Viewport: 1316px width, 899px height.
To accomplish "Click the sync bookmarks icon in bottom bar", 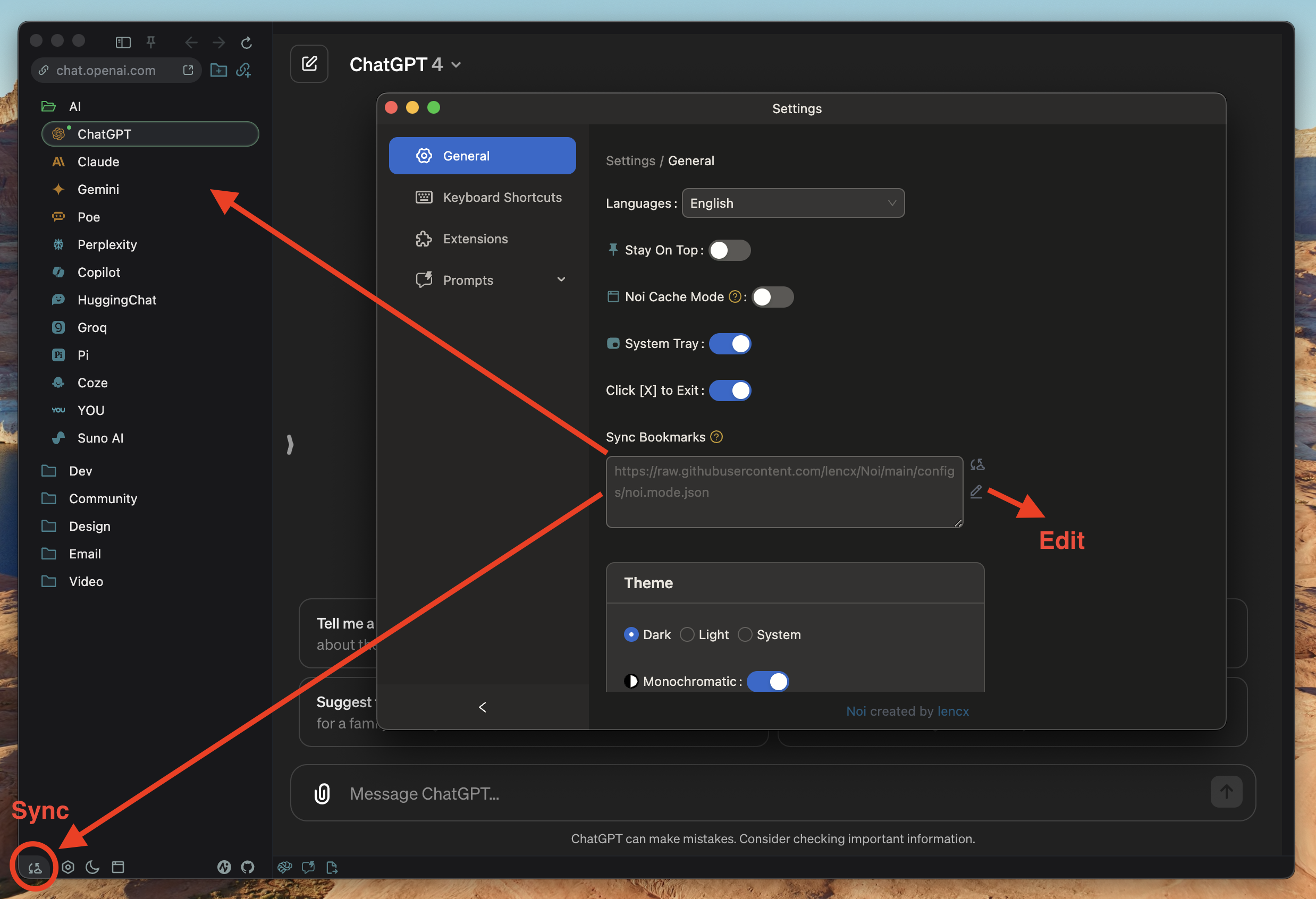I will point(35,867).
